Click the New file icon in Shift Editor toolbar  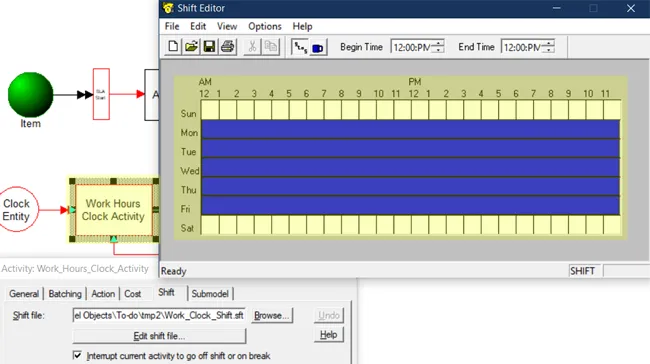pos(173,46)
